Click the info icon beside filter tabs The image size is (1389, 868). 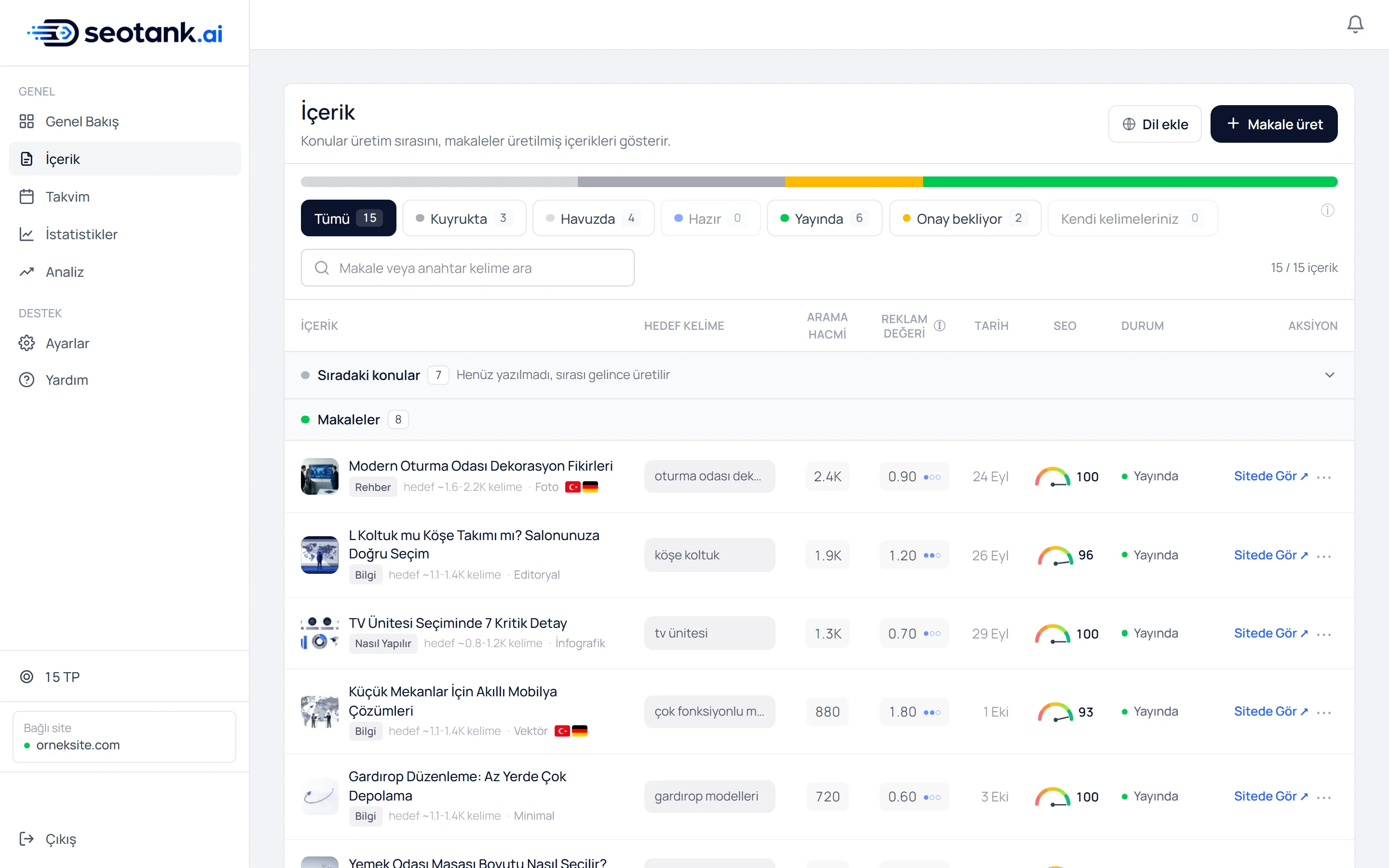[1327, 210]
